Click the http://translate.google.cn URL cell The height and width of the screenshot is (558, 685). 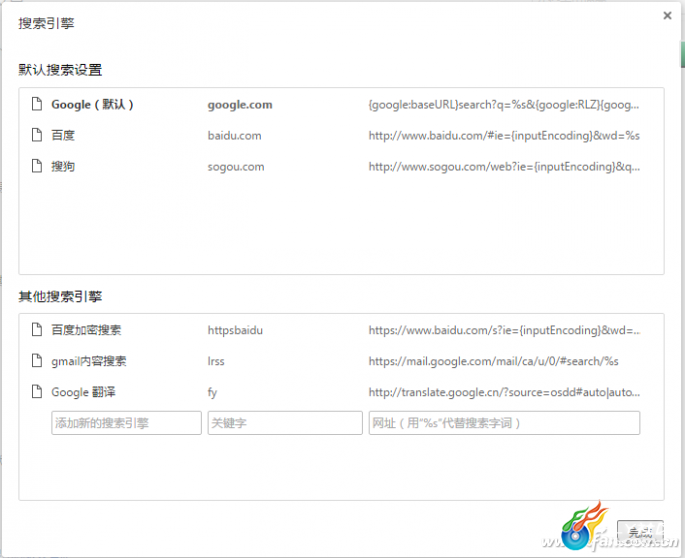[504, 392]
